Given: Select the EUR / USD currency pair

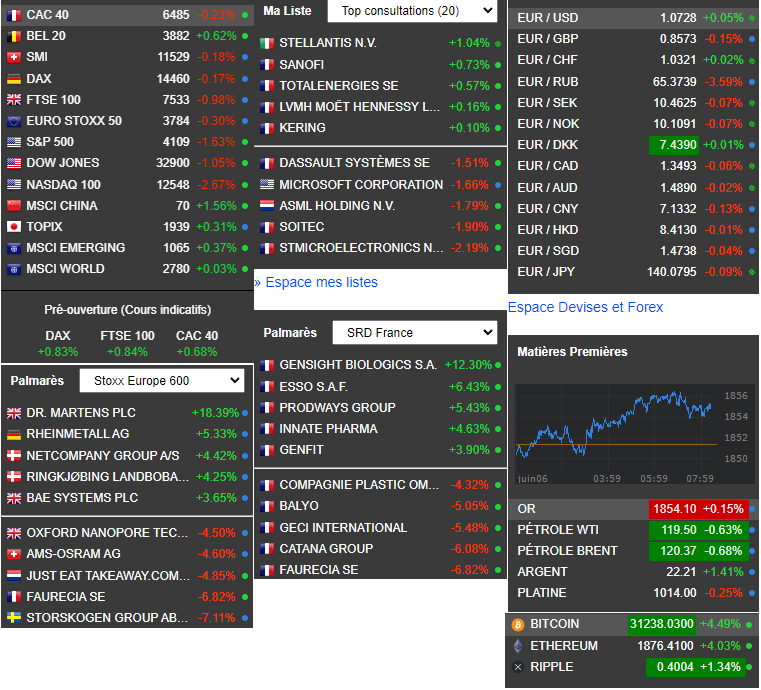Looking at the screenshot, I should [633, 18].
